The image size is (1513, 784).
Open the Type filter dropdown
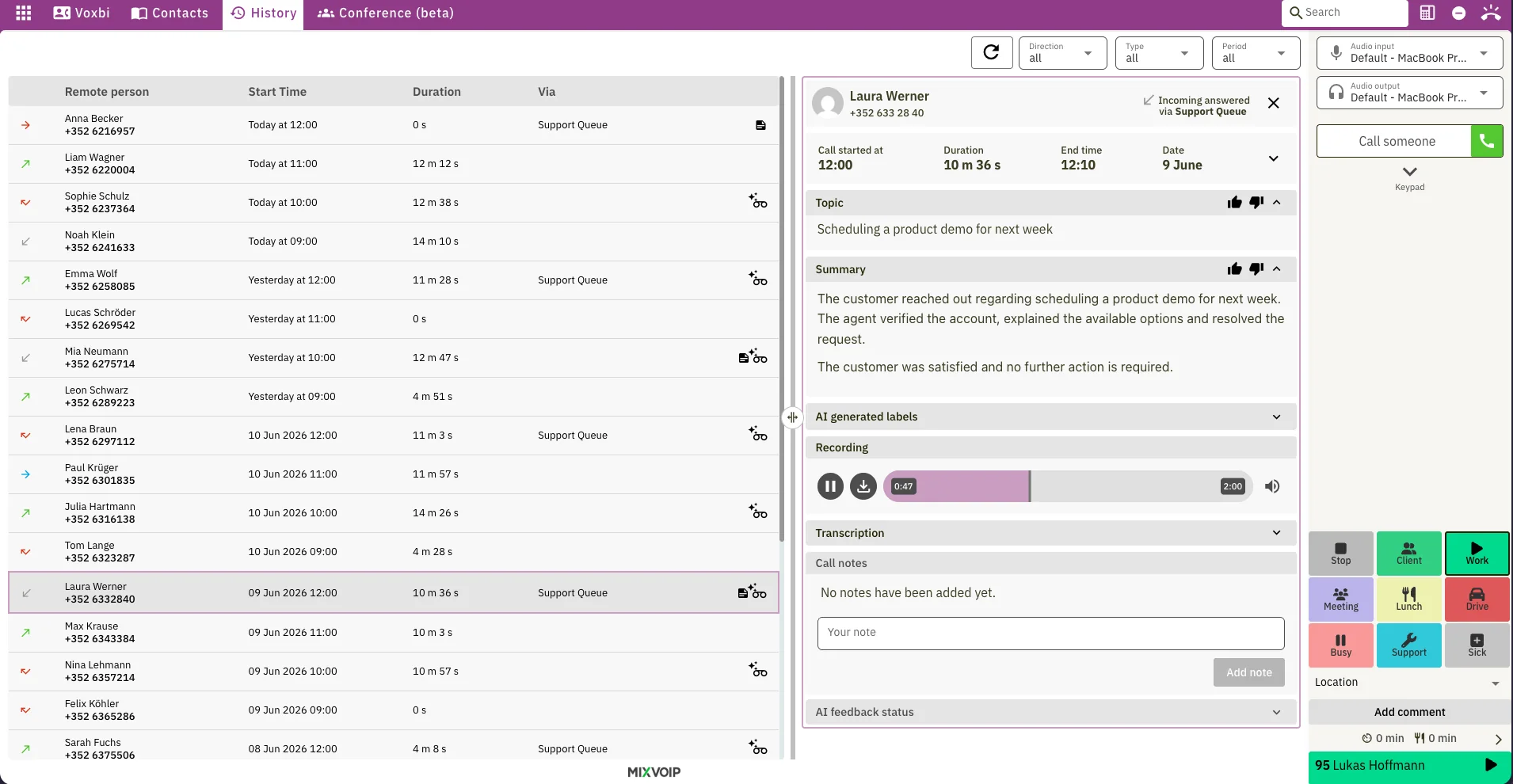click(x=1159, y=52)
